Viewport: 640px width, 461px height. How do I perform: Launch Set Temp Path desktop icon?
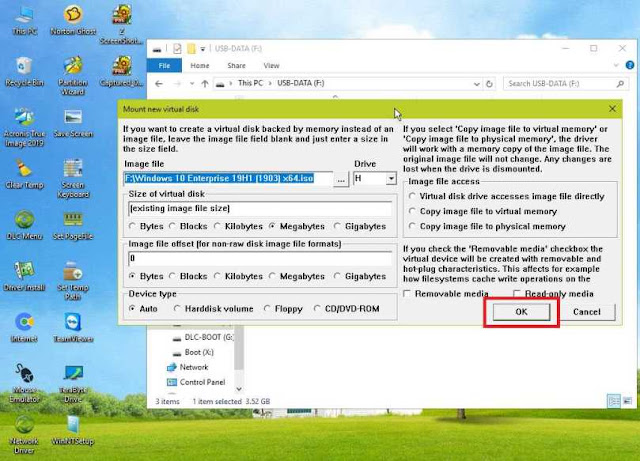73,281
